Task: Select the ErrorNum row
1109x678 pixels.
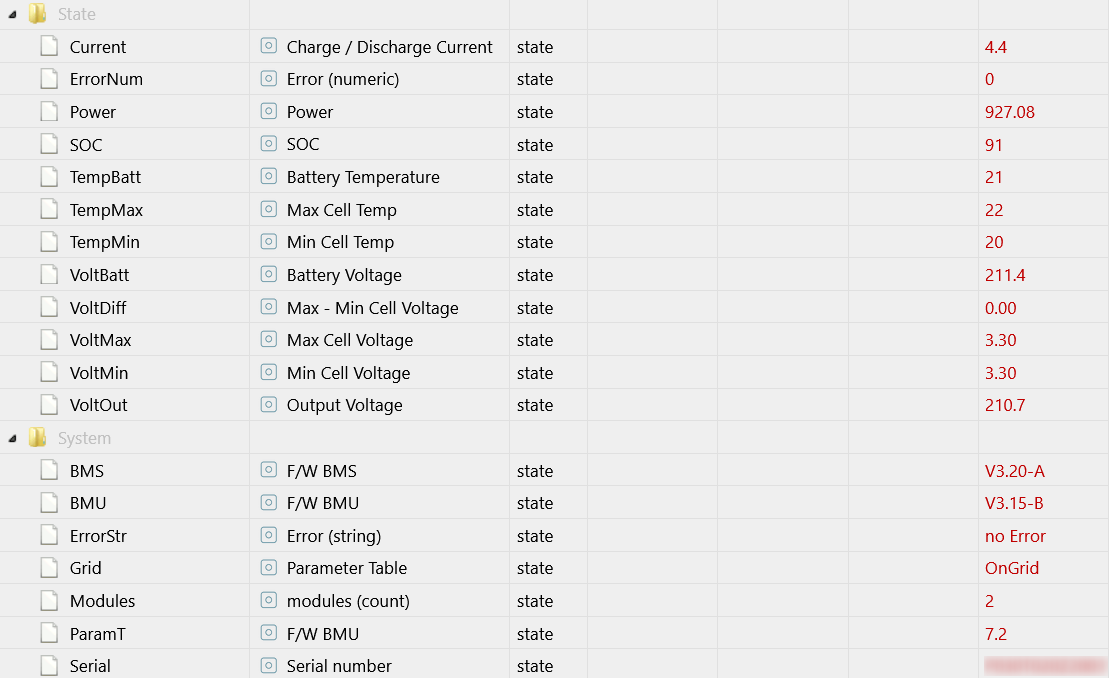Action: click(554, 79)
